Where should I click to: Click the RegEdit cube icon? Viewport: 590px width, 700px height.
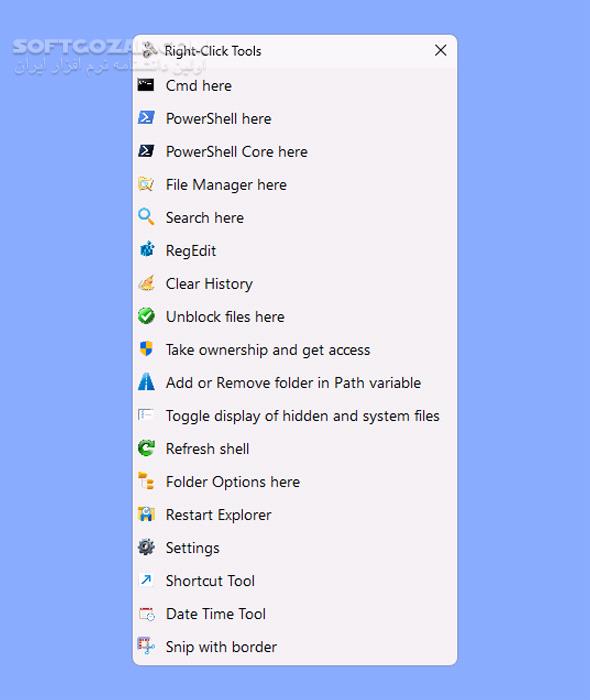(x=146, y=250)
